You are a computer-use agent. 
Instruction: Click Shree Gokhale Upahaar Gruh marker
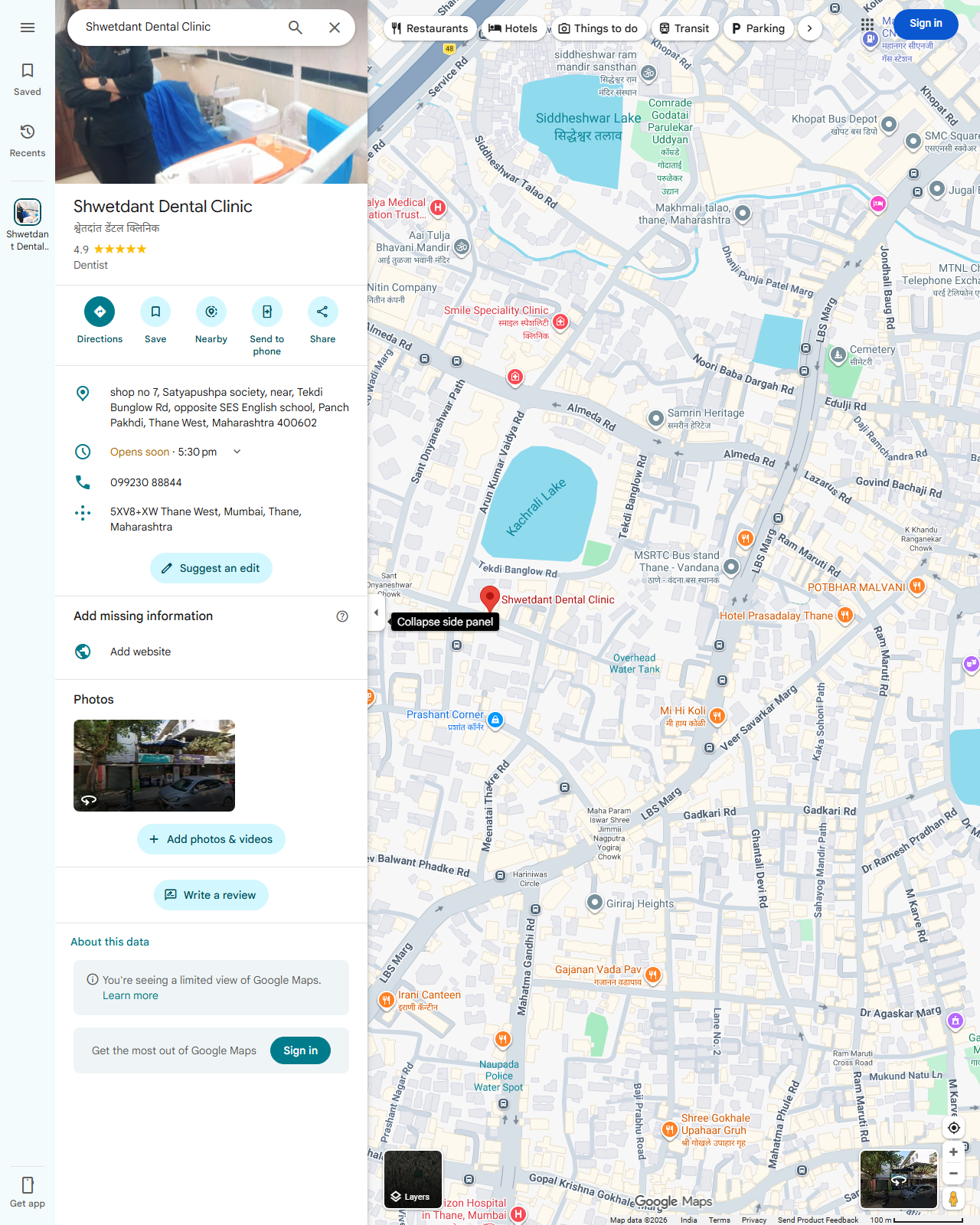click(x=670, y=1129)
